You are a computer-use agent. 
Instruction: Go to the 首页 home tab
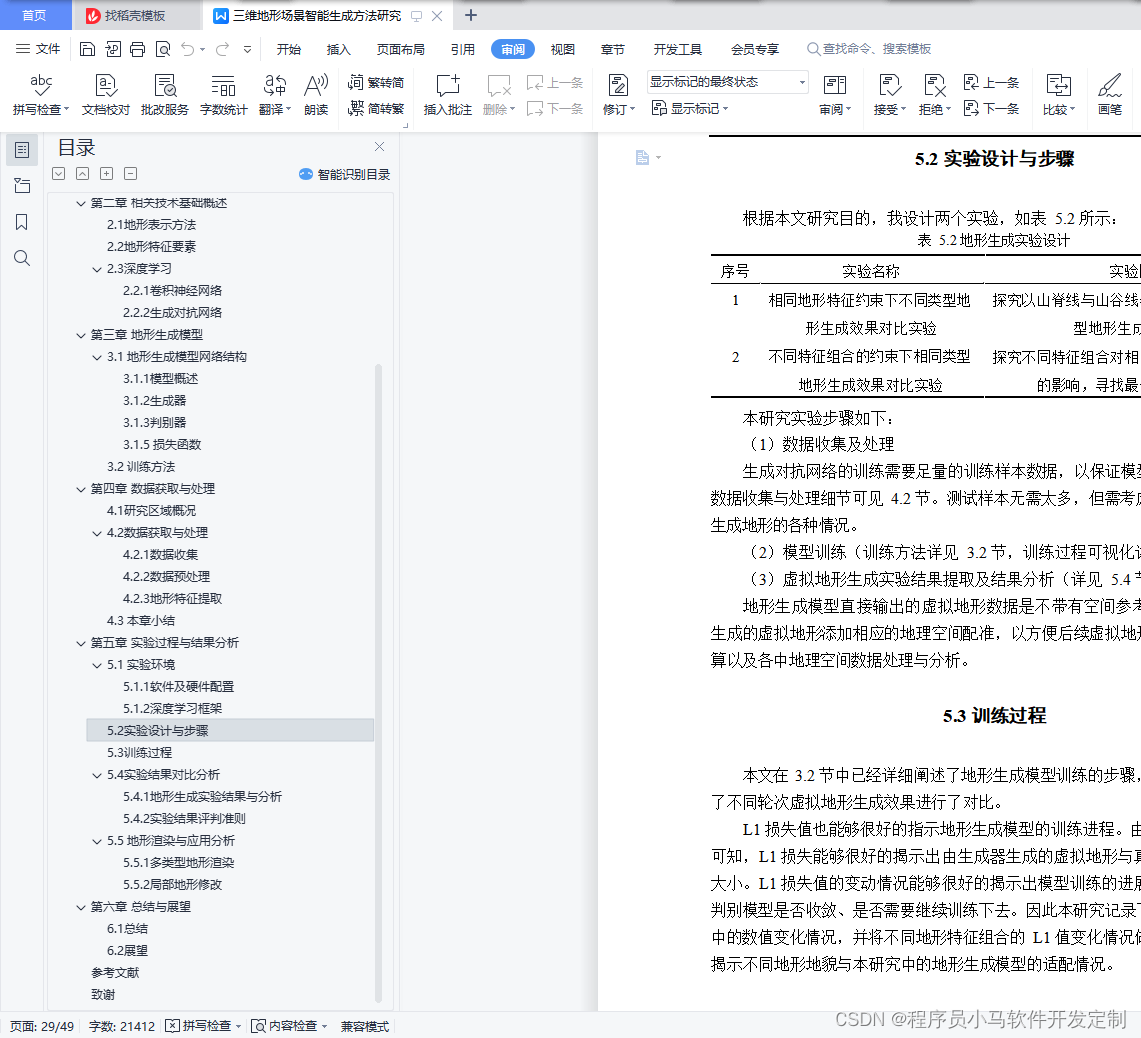[x=34, y=15]
